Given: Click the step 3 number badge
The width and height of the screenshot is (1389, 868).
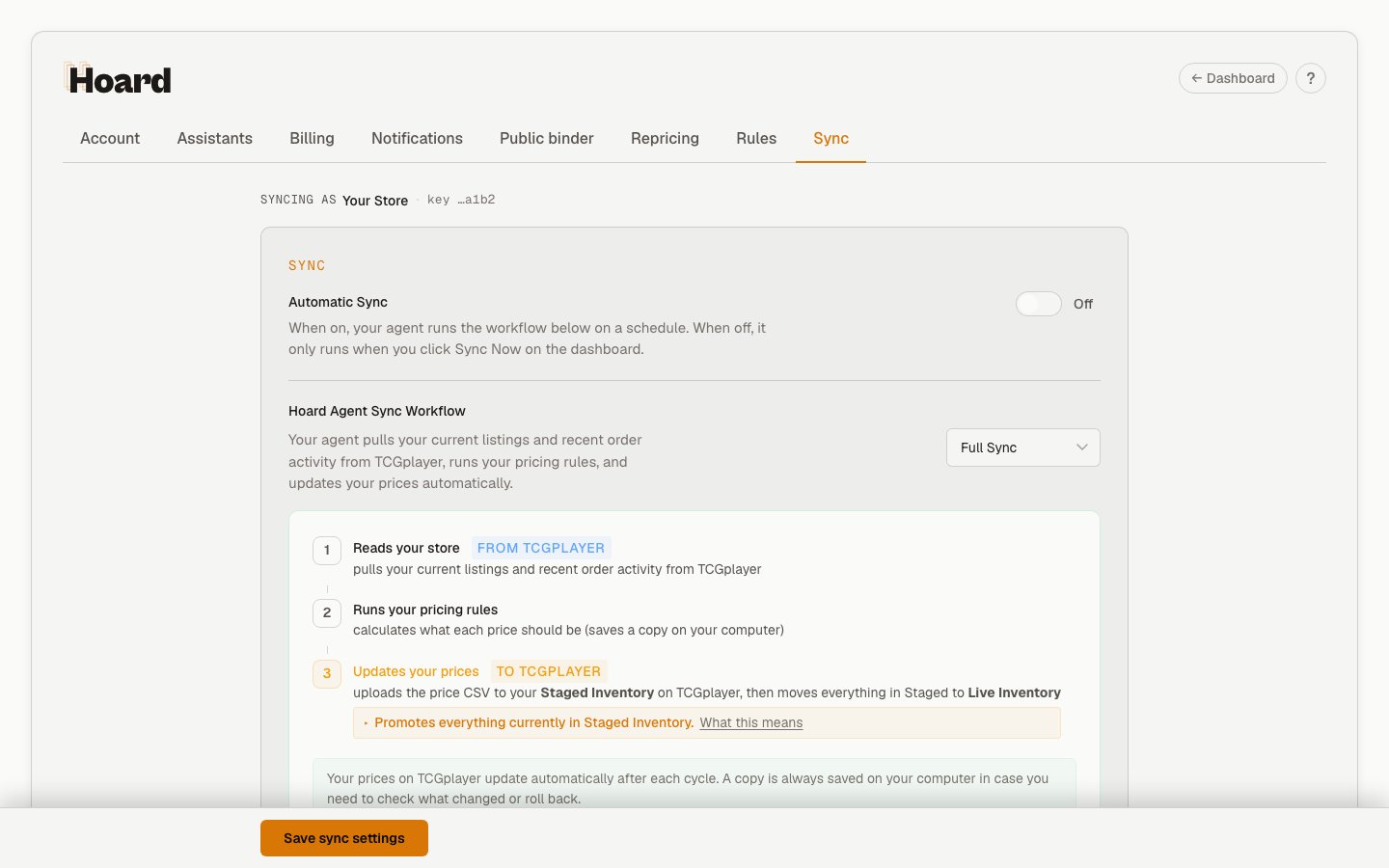Looking at the screenshot, I should 327,673.
